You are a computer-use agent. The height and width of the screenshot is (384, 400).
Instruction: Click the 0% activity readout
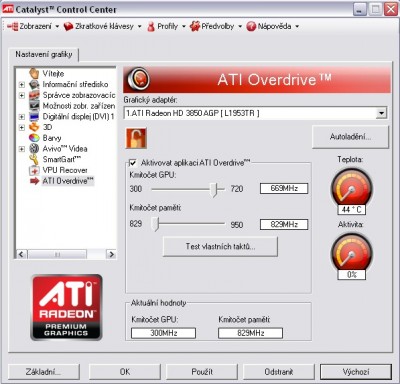click(352, 275)
